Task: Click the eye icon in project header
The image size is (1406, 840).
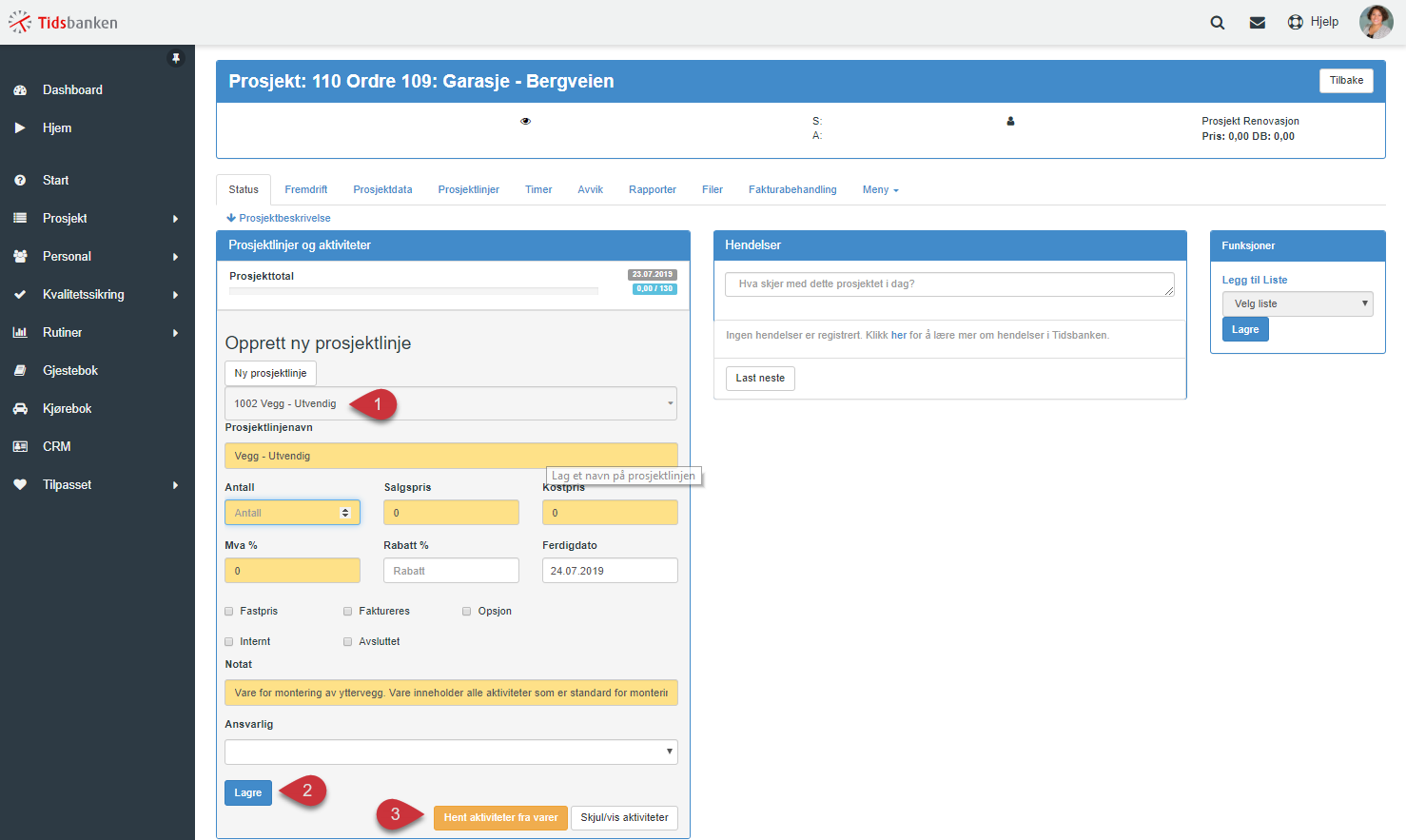Action: pyautogui.click(x=525, y=121)
